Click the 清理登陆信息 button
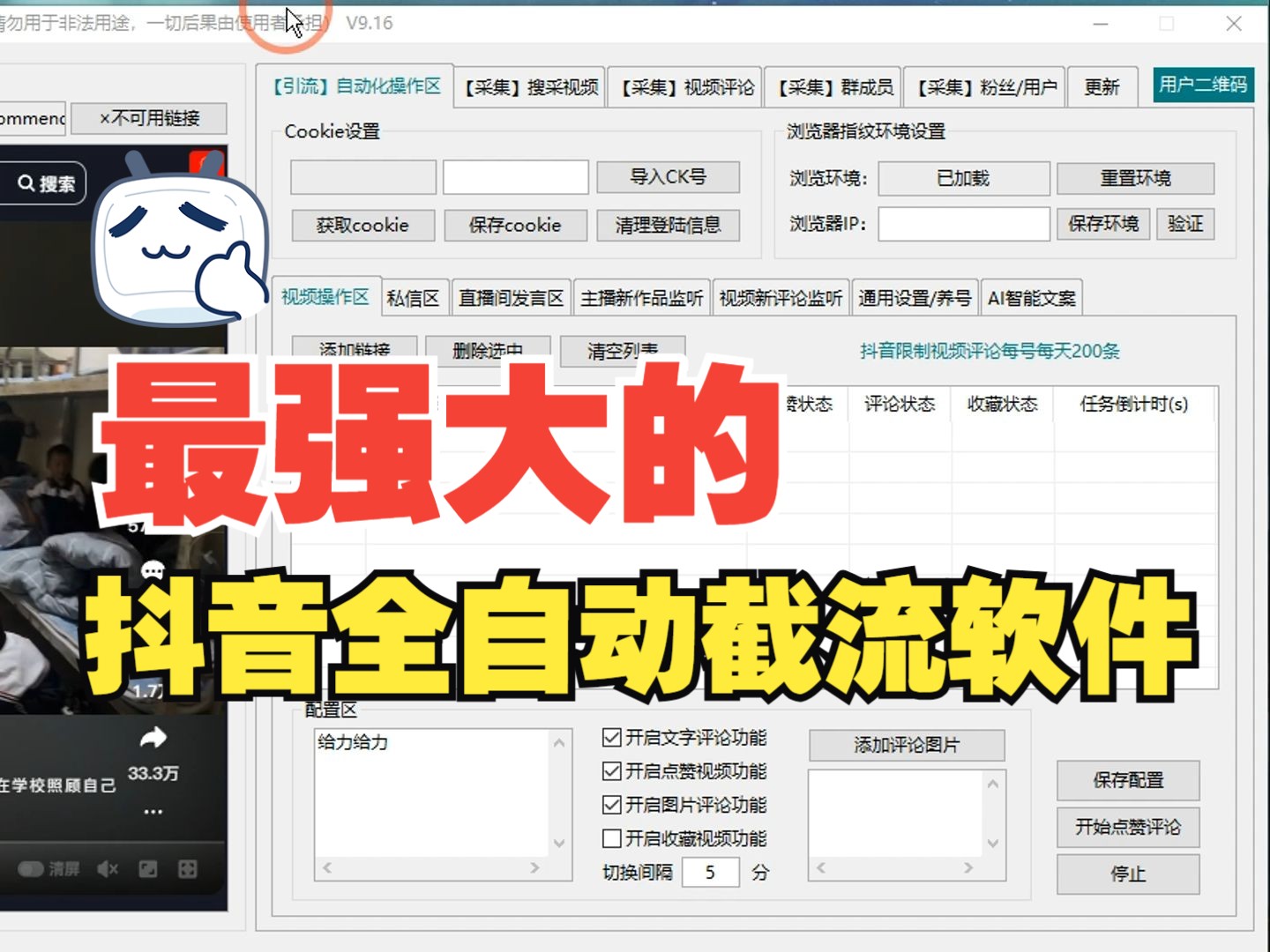1270x952 pixels. 668,225
